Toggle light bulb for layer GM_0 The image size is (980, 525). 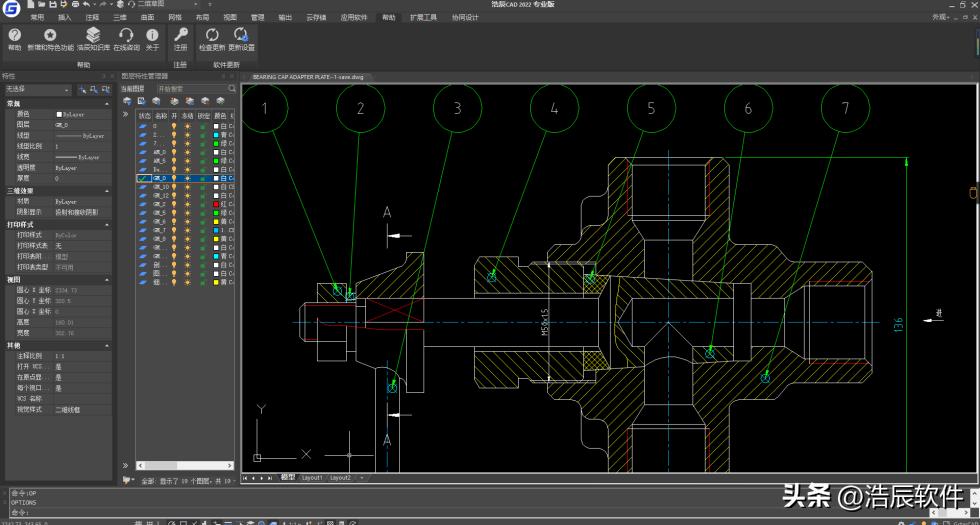174,178
